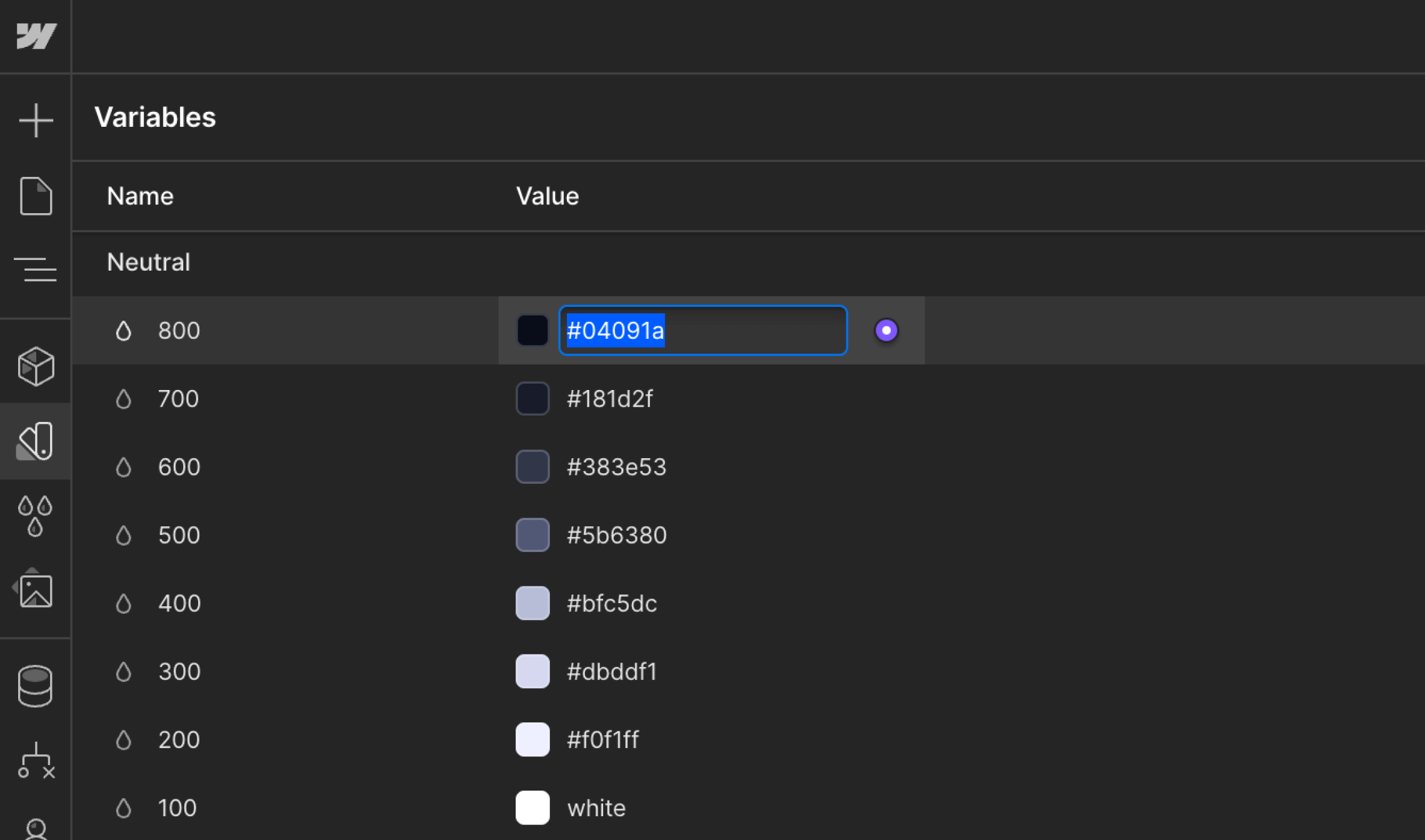Open the Pages panel
The image size is (1425, 840).
36,196
